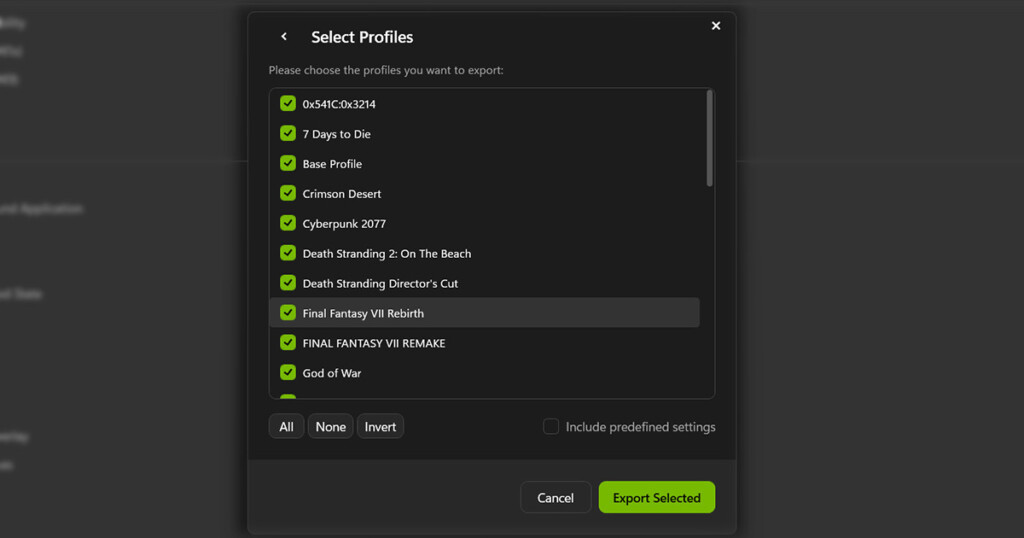Image resolution: width=1024 pixels, height=538 pixels.
Task: Toggle the Crimson Desert checkbox
Action: click(288, 193)
